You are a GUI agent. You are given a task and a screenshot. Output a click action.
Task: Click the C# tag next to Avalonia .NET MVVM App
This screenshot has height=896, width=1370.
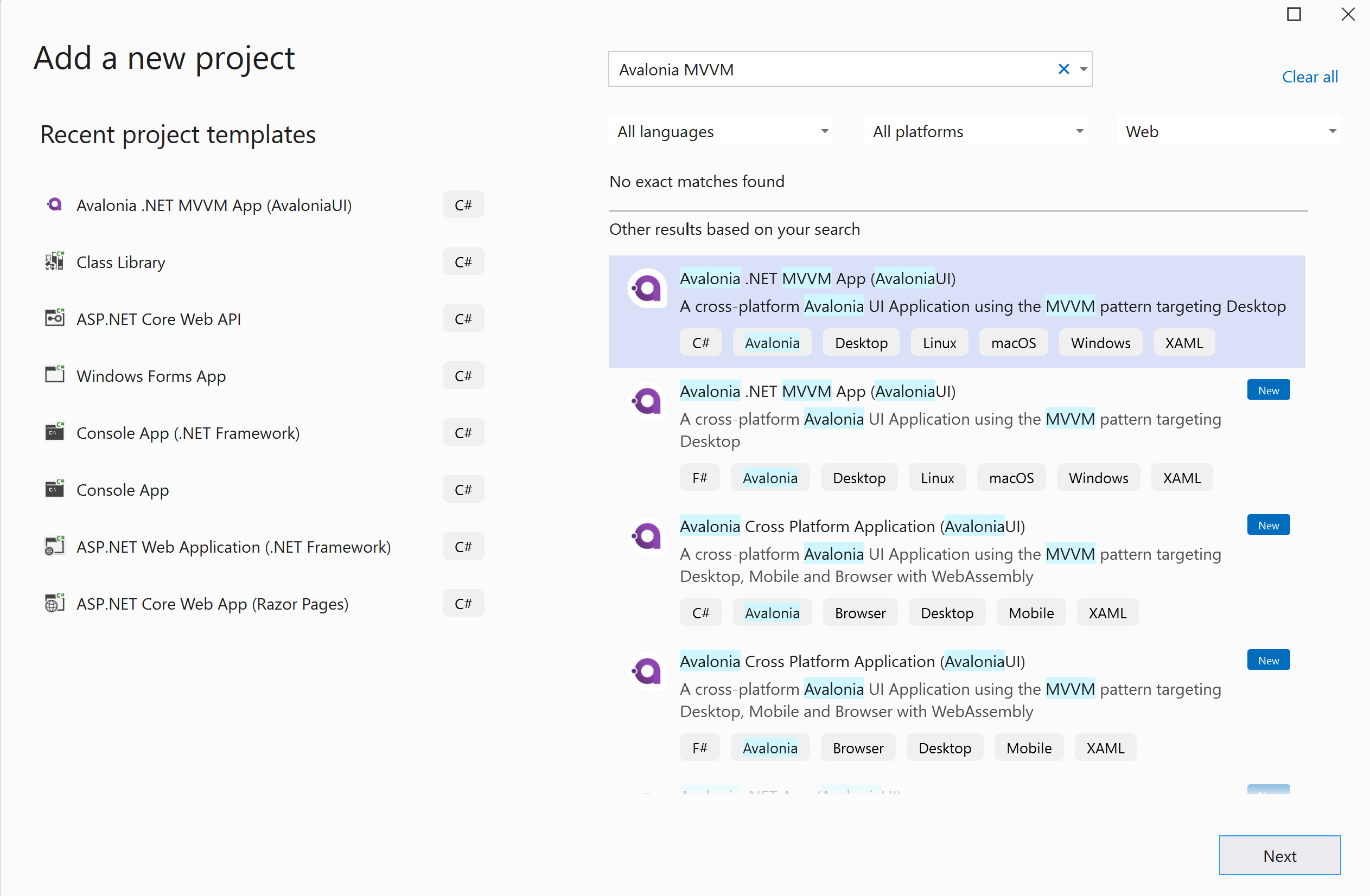pos(463,205)
